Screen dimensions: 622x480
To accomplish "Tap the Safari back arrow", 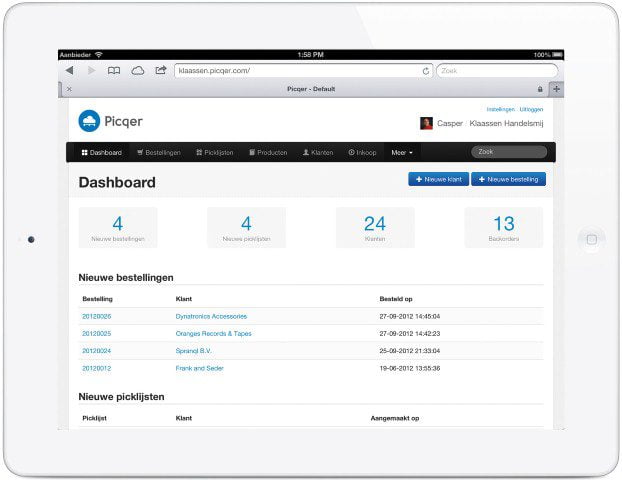I will pos(70,71).
